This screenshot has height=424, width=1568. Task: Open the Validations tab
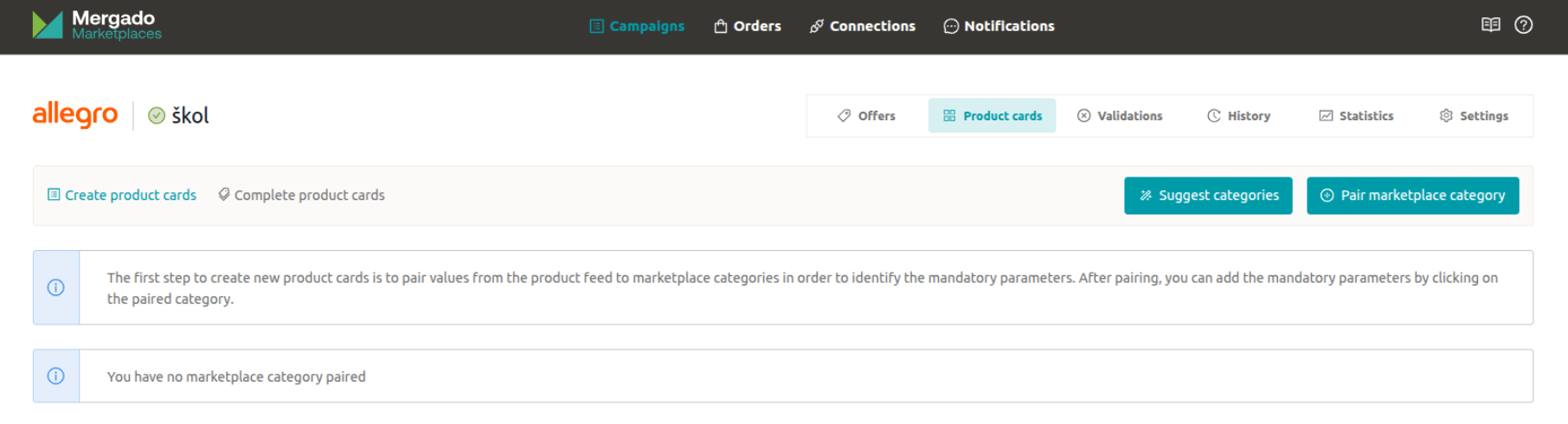(1120, 116)
